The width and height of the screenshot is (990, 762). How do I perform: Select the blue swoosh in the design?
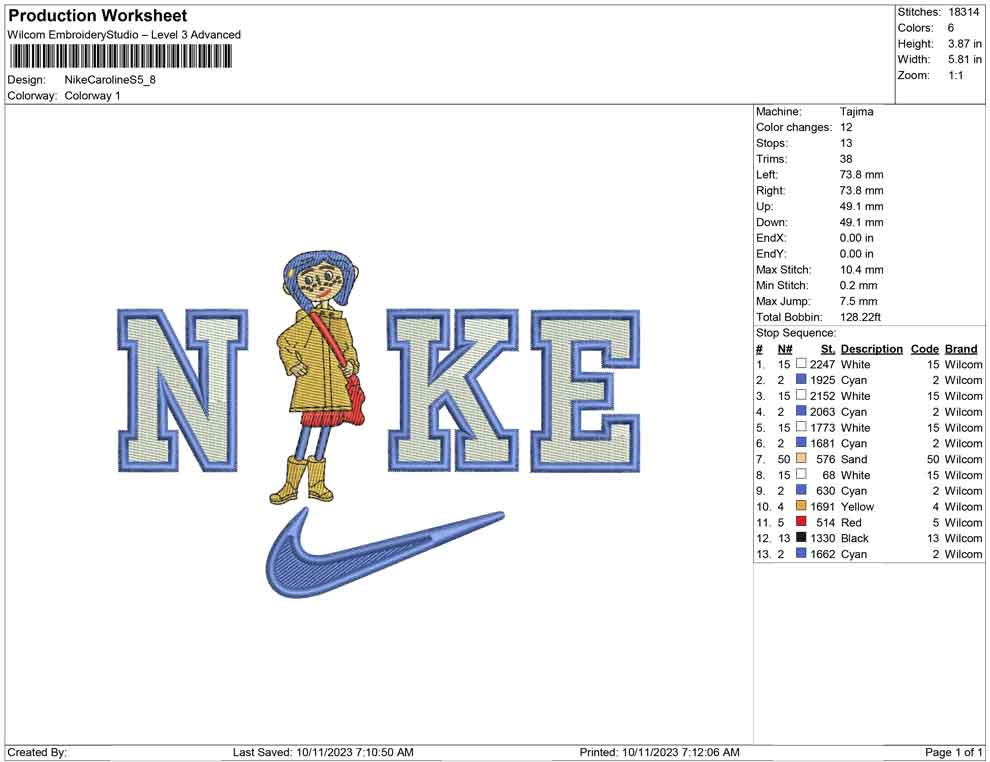pyautogui.click(x=384, y=552)
